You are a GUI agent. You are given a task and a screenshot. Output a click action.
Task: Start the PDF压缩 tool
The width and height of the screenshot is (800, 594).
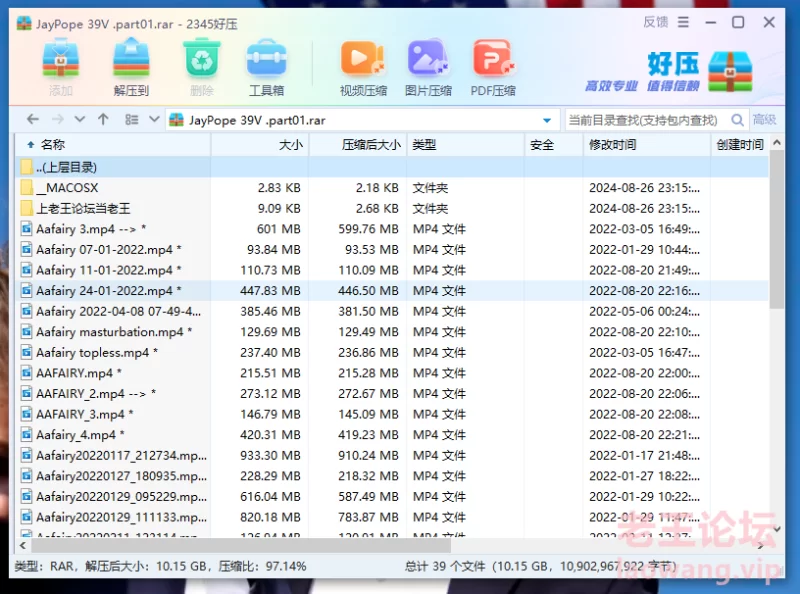click(x=493, y=67)
